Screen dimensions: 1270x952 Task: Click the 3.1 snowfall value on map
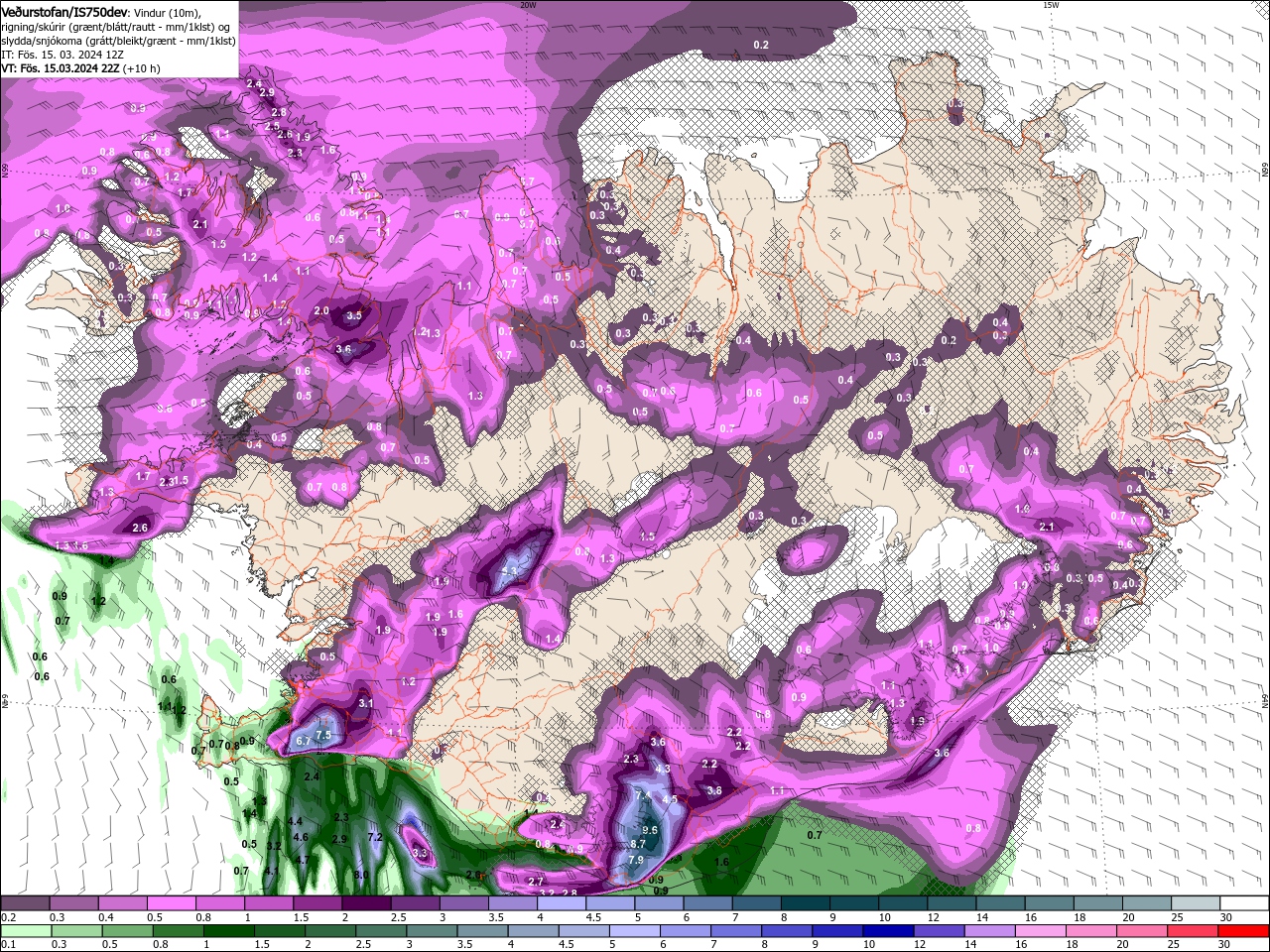365,703
